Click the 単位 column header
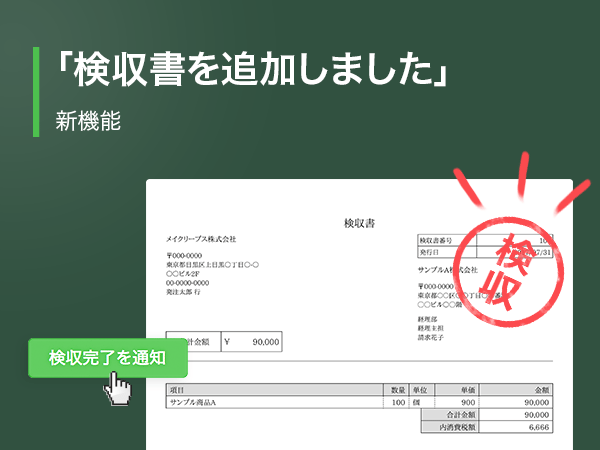 coord(420,389)
